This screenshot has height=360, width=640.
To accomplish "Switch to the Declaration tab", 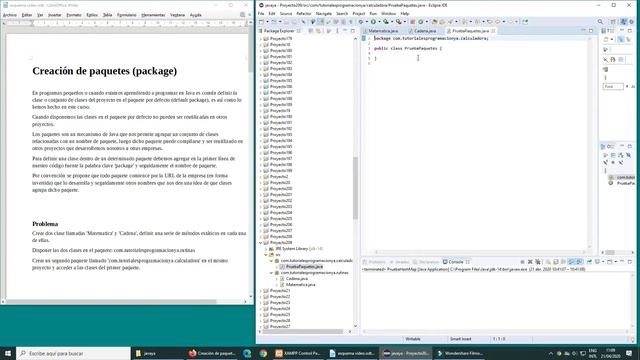I will click(x=426, y=262).
